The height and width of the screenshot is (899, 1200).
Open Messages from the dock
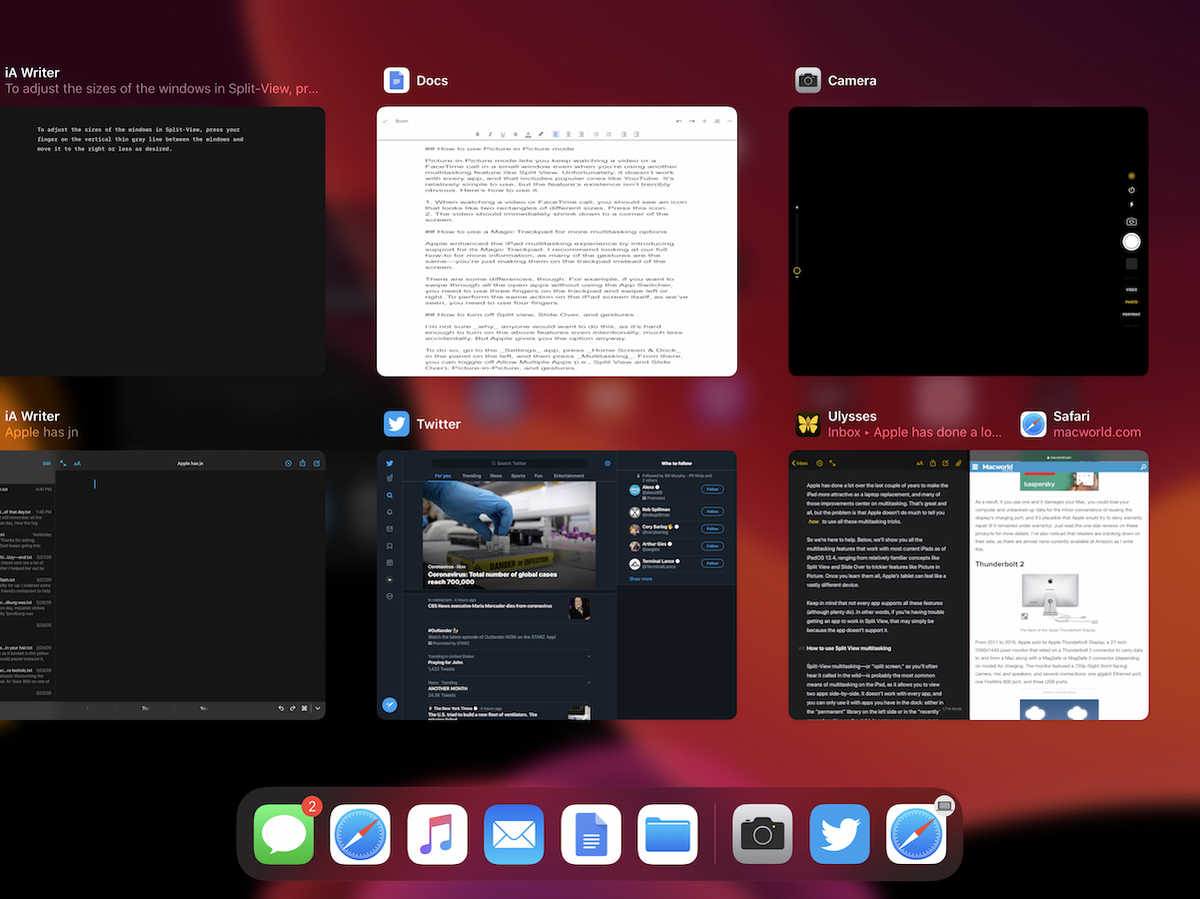284,834
